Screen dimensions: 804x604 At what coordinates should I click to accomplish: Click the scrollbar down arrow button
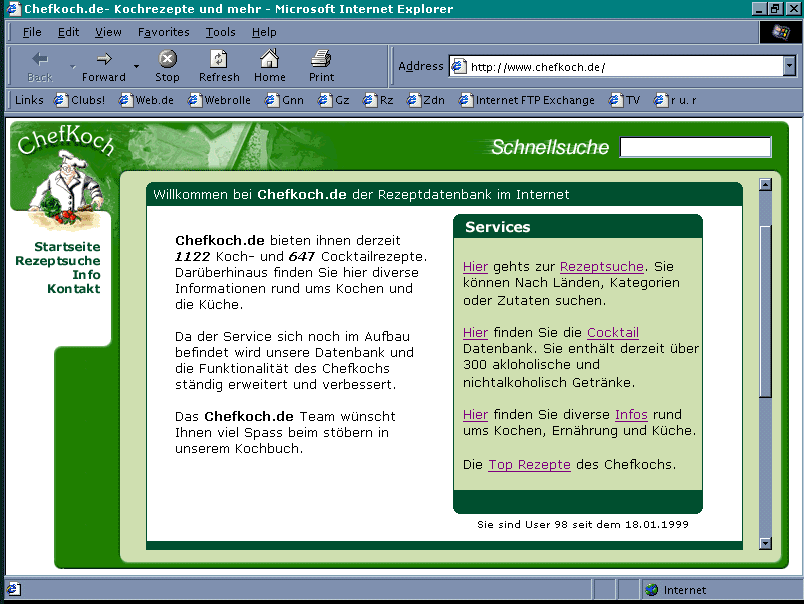[766, 543]
